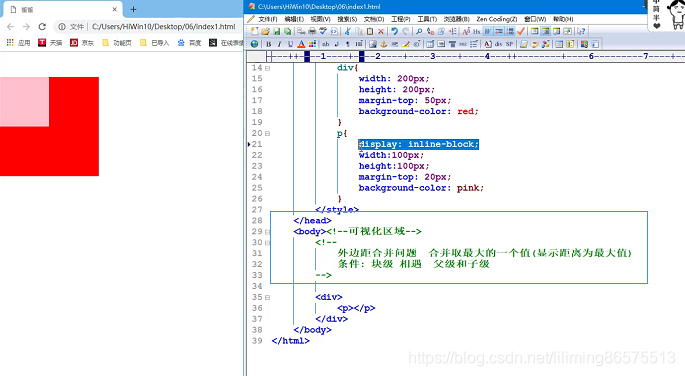Click the Save All icon

pos(287,31)
